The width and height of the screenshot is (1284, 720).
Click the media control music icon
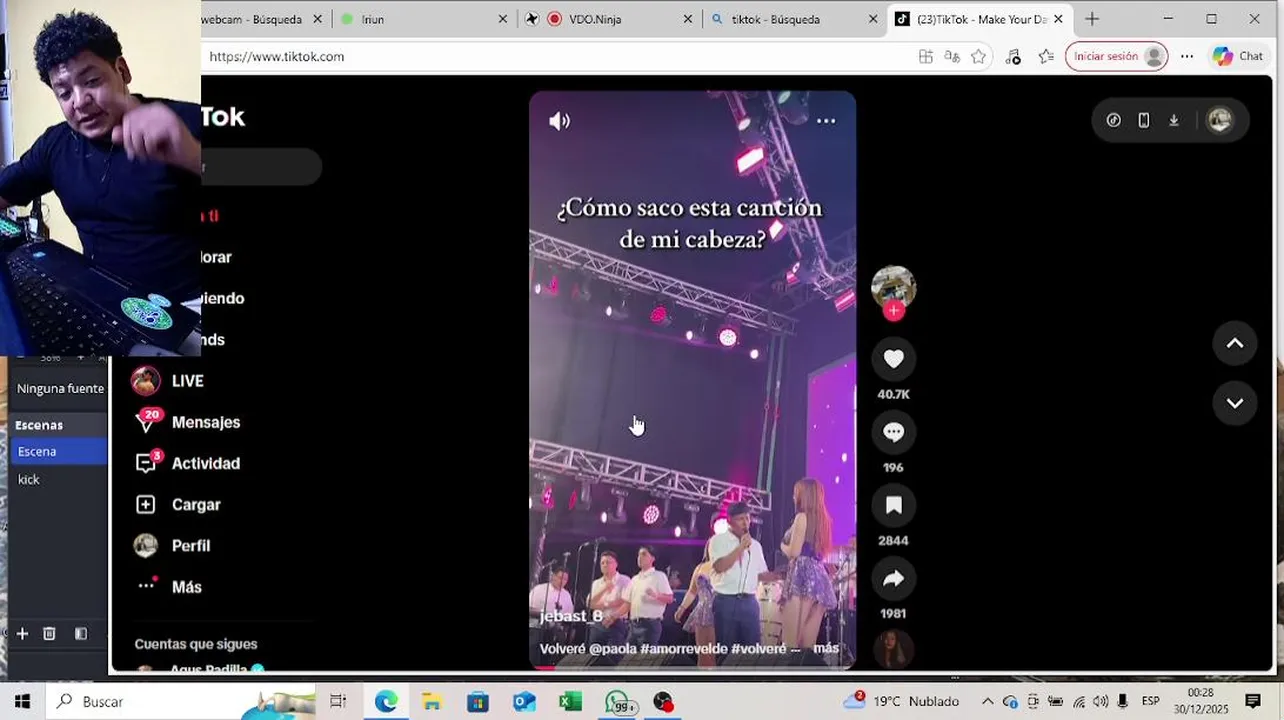pyautogui.click(x=1013, y=57)
